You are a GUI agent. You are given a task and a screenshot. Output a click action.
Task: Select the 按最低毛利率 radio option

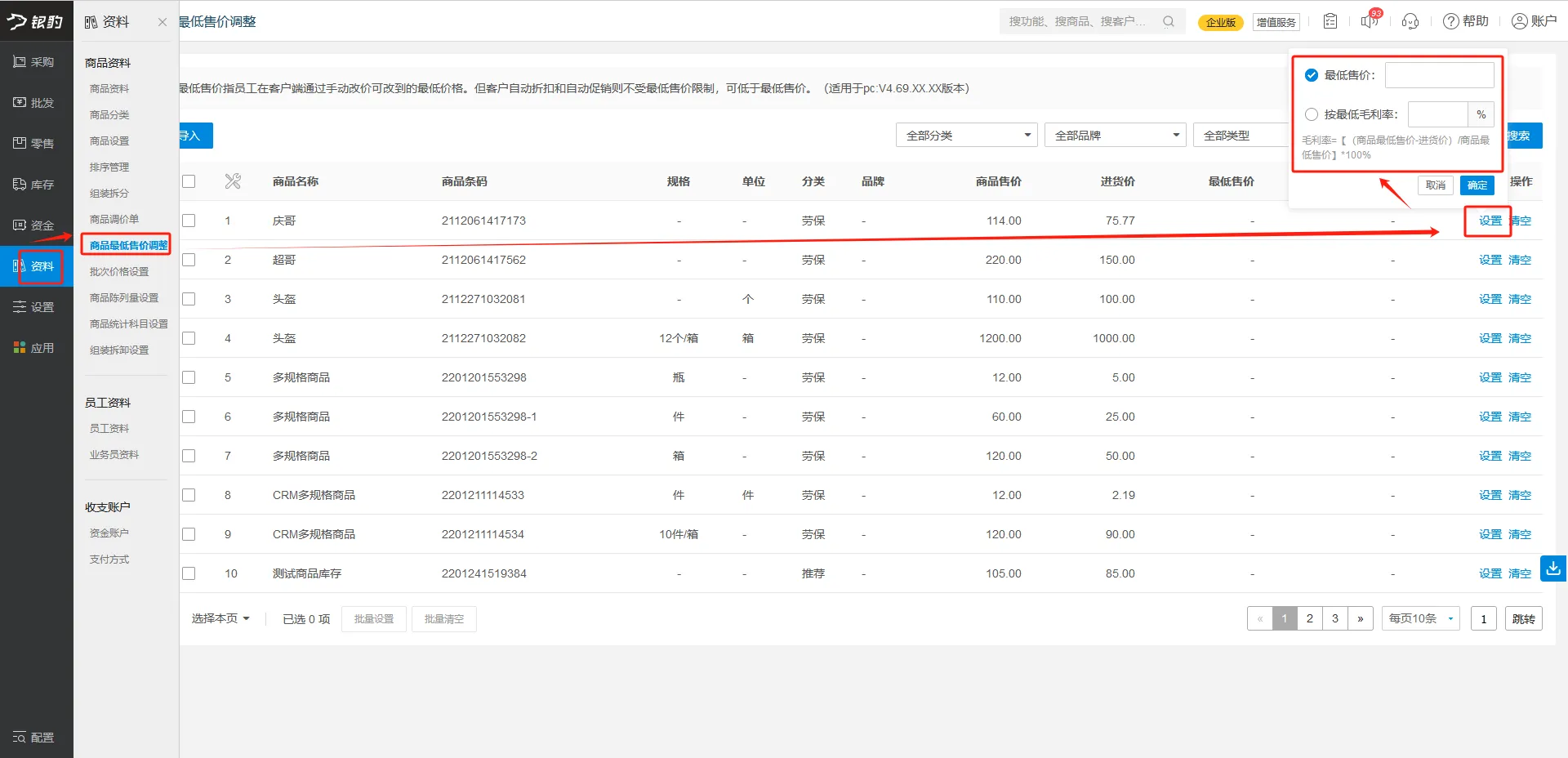1312,114
